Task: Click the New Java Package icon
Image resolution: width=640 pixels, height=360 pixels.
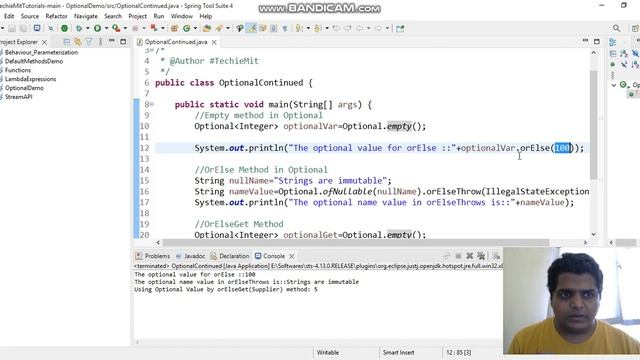Action: [174, 28]
